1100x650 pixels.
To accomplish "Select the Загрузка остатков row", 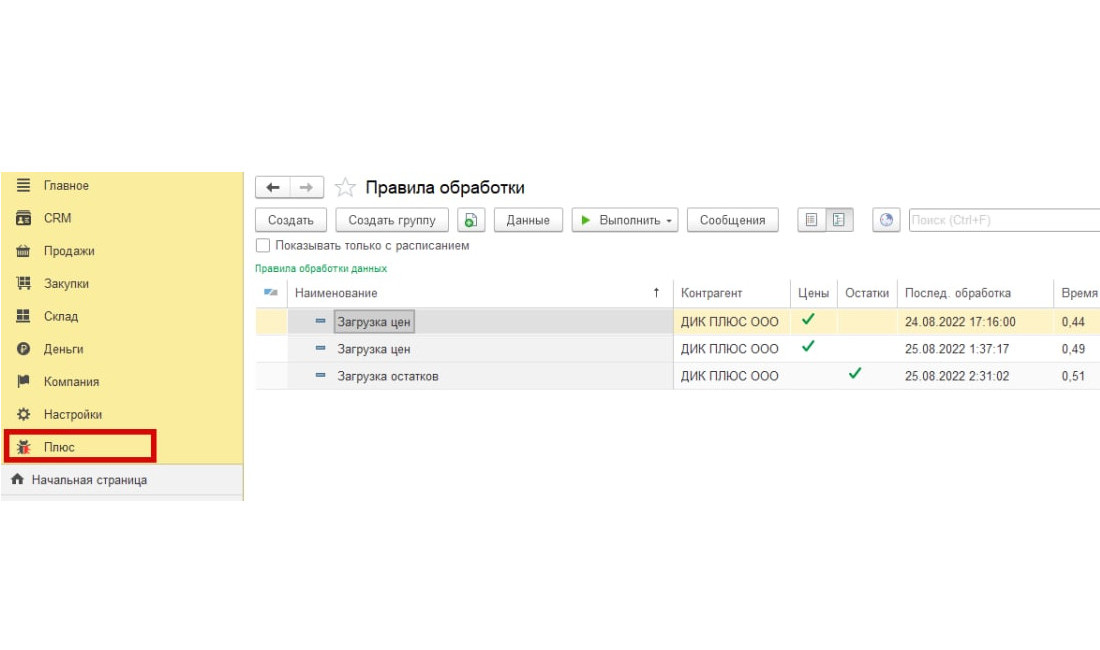I will [388, 376].
